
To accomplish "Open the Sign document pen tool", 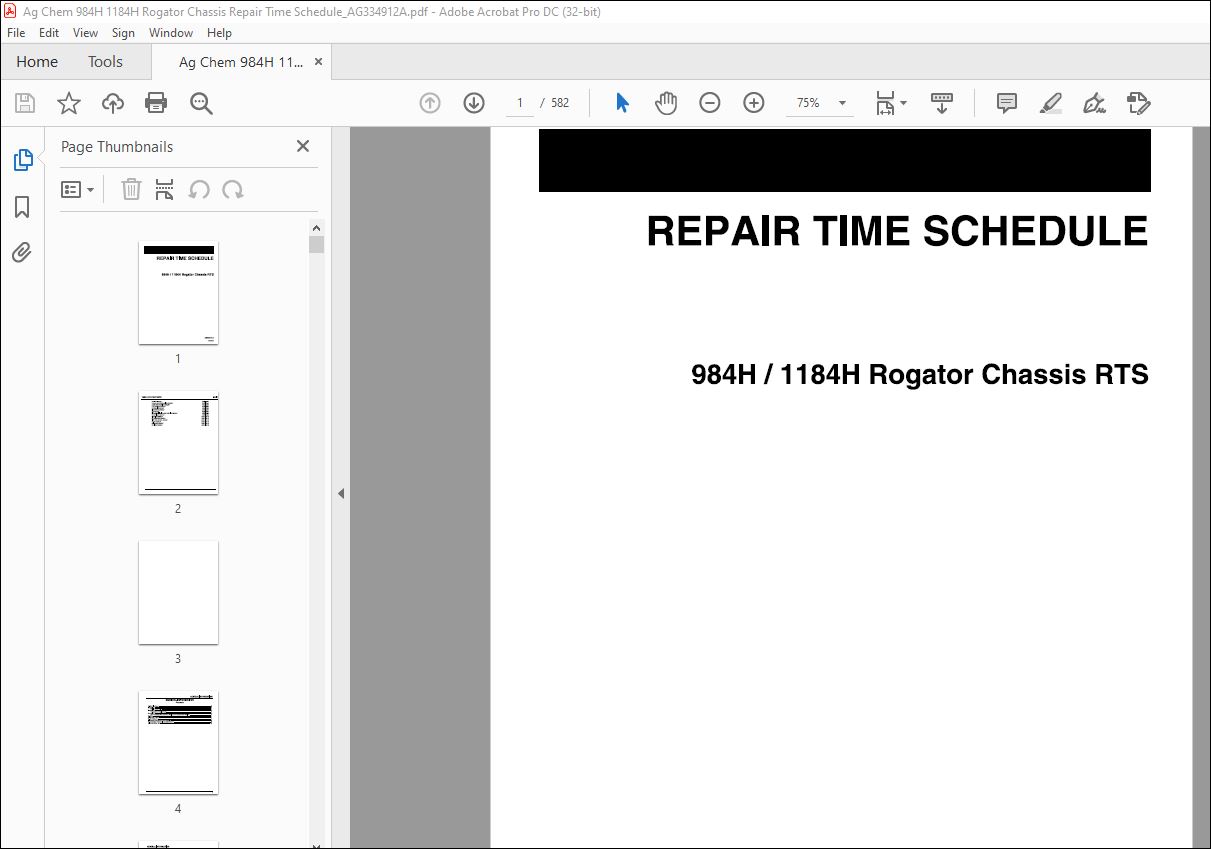I will [x=1094, y=103].
